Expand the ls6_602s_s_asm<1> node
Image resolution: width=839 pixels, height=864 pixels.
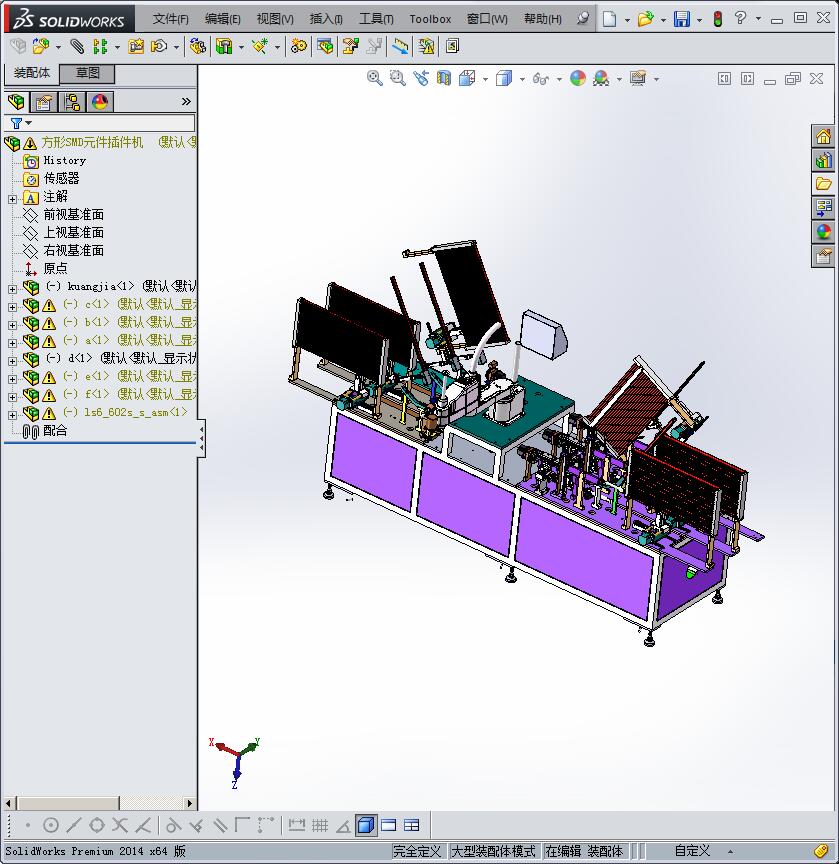(x=12, y=415)
